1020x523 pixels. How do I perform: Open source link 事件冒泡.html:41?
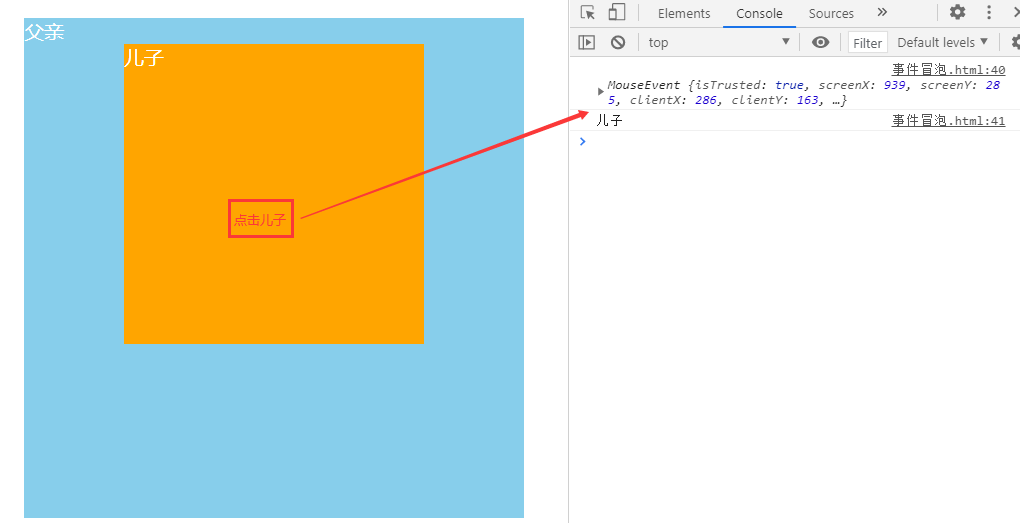coord(948,121)
